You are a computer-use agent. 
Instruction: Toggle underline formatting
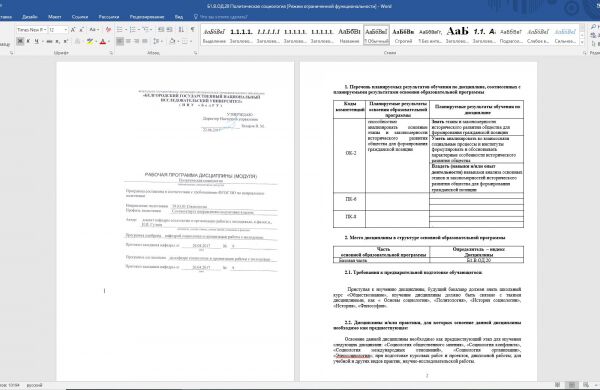(36, 41)
